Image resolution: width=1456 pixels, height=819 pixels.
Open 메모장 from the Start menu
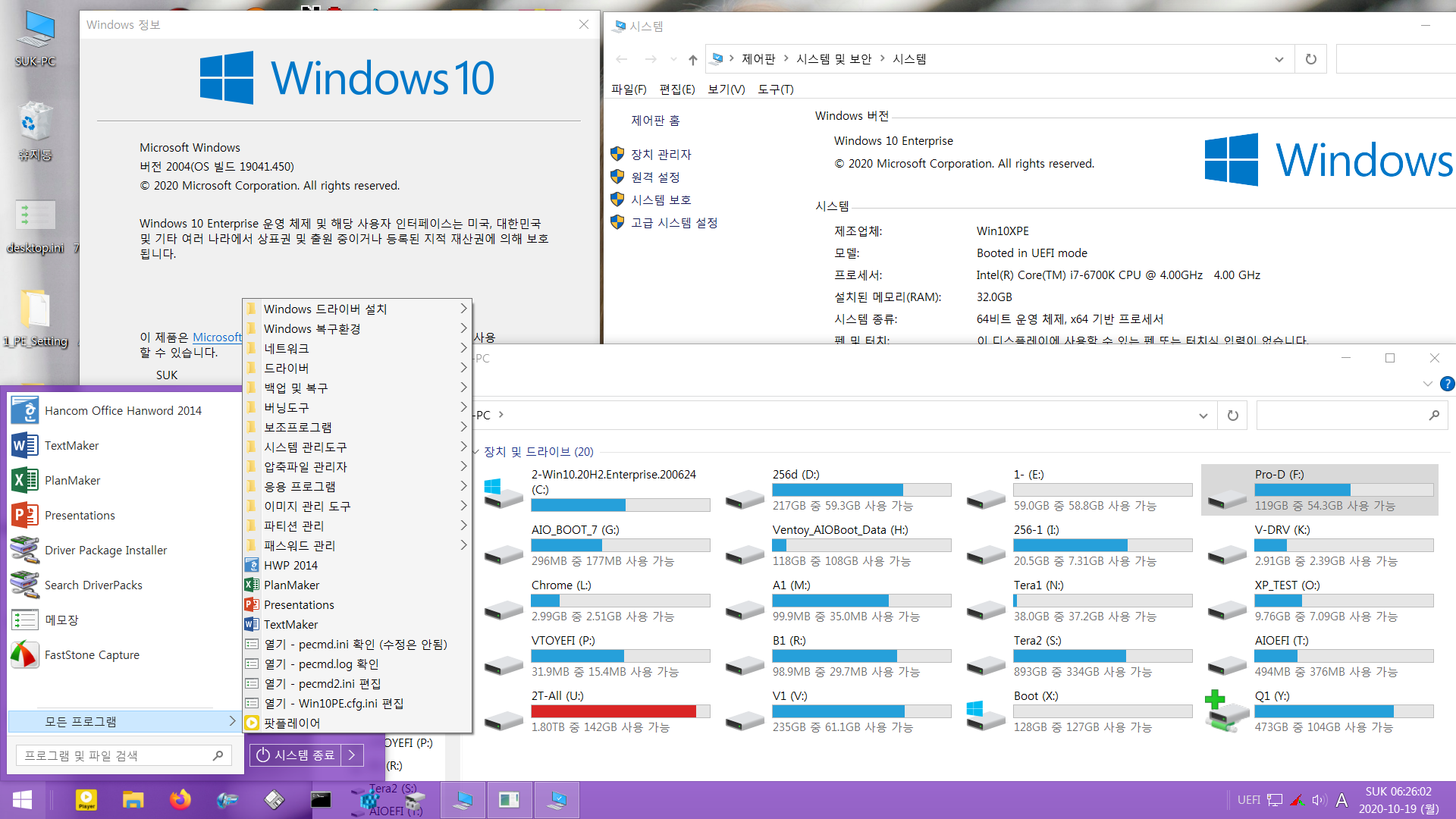tap(125, 620)
